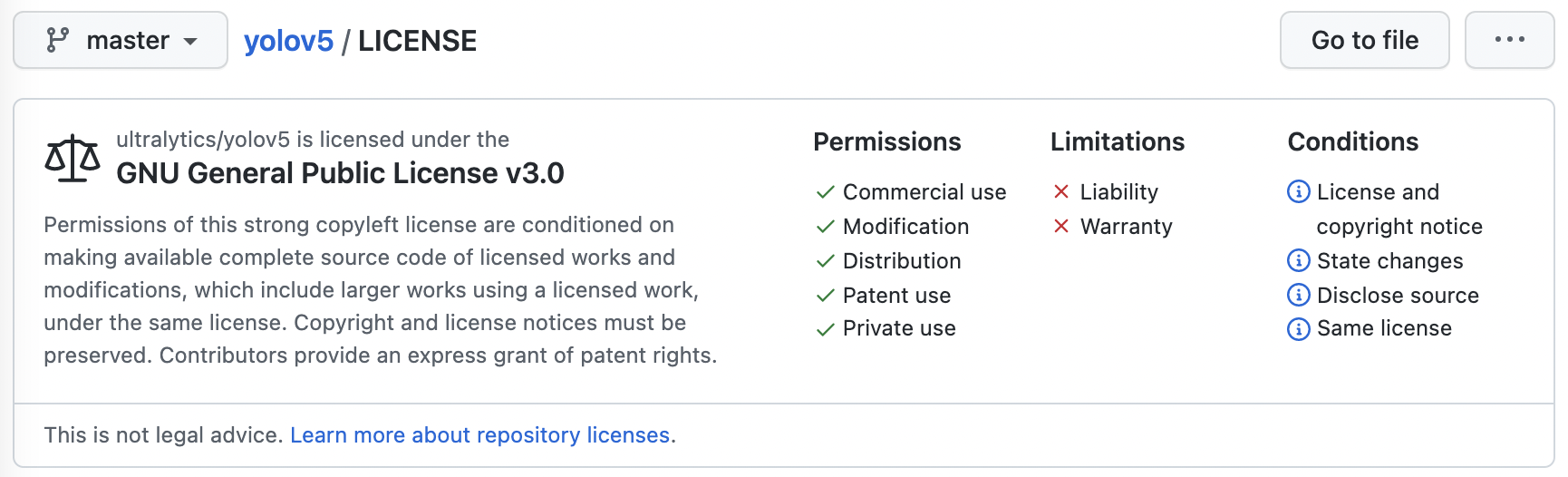Click the checkmark beside Modification
The height and width of the screenshot is (477, 1568).
[825, 227]
